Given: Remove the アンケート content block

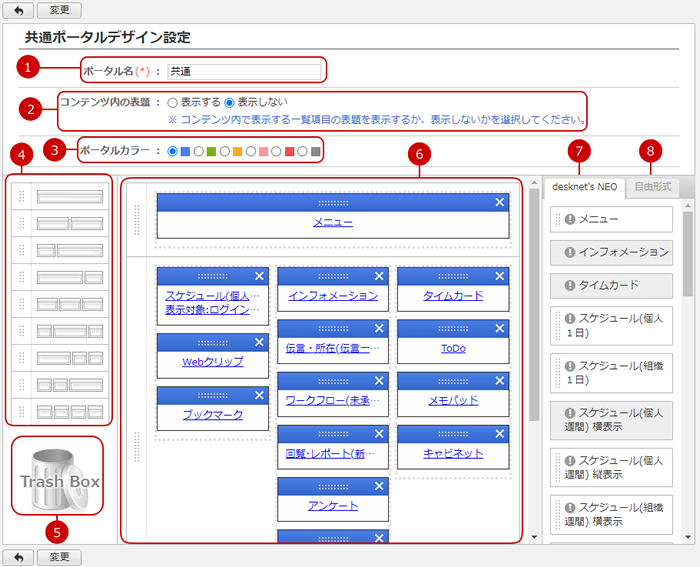Looking at the screenshot, I should (x=379, y=486).
